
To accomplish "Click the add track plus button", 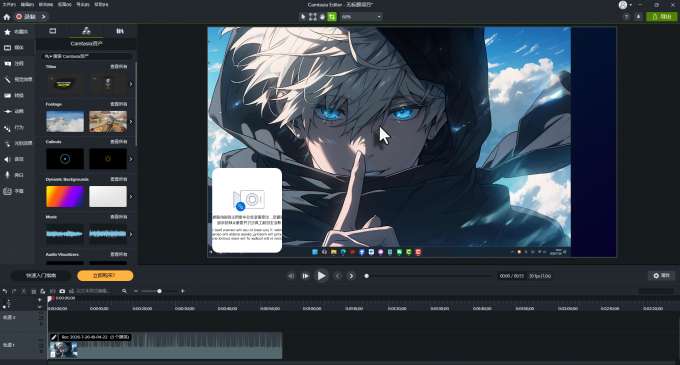I will pyautogui.click(x=39, y=300).
